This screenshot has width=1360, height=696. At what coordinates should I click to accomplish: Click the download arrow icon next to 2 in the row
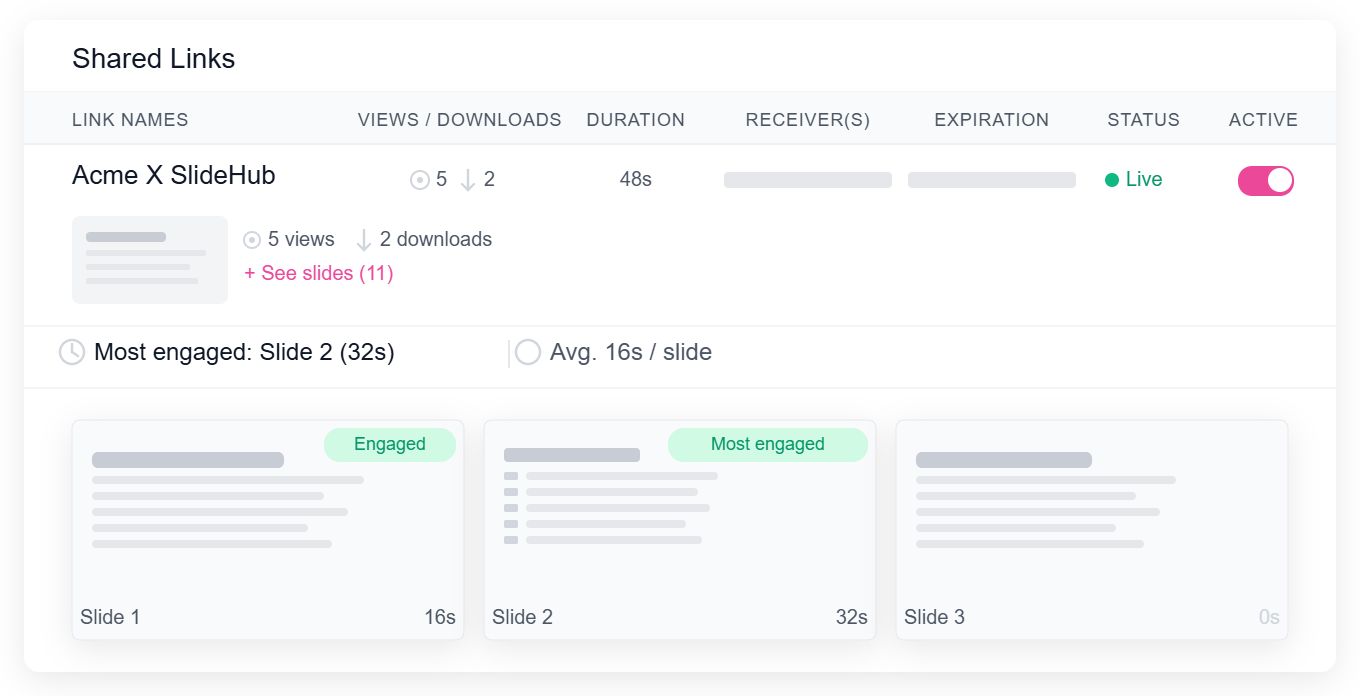[468, 180]
